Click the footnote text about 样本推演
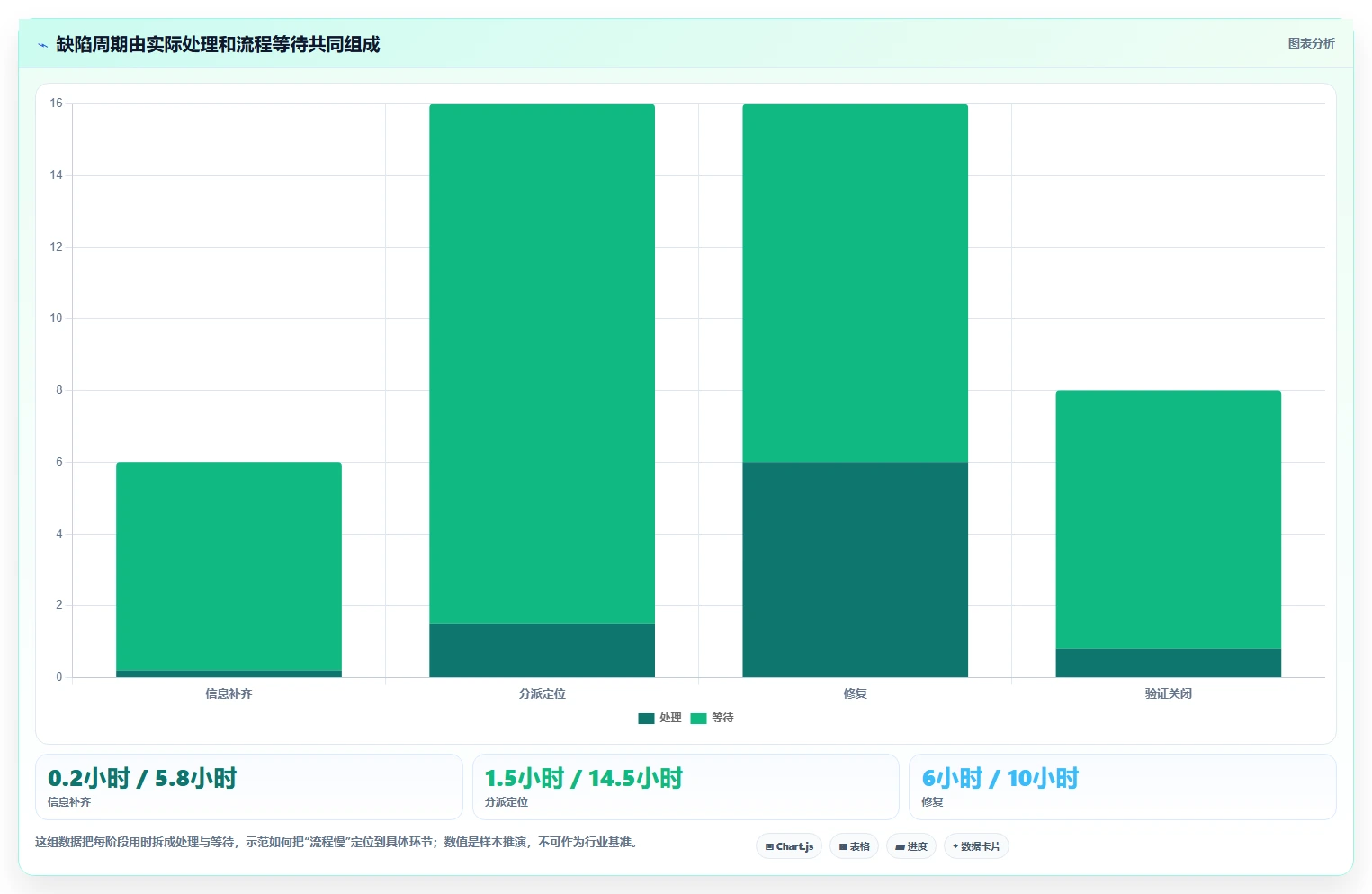Screen dimensions: 1372x894 [336, 843]
